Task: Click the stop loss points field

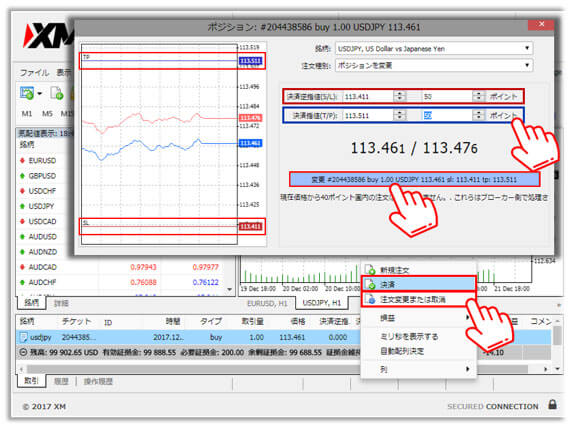Action: click(x=447, y=96)
